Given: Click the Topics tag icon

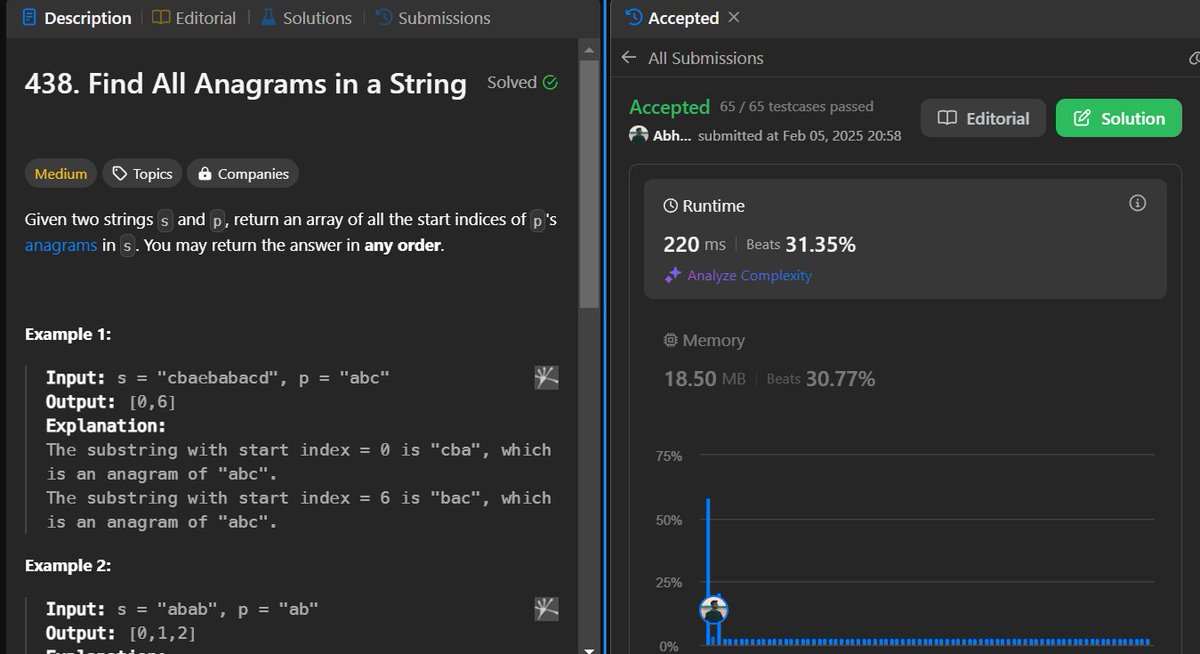Looking at the screenshot, I should 119,173.
